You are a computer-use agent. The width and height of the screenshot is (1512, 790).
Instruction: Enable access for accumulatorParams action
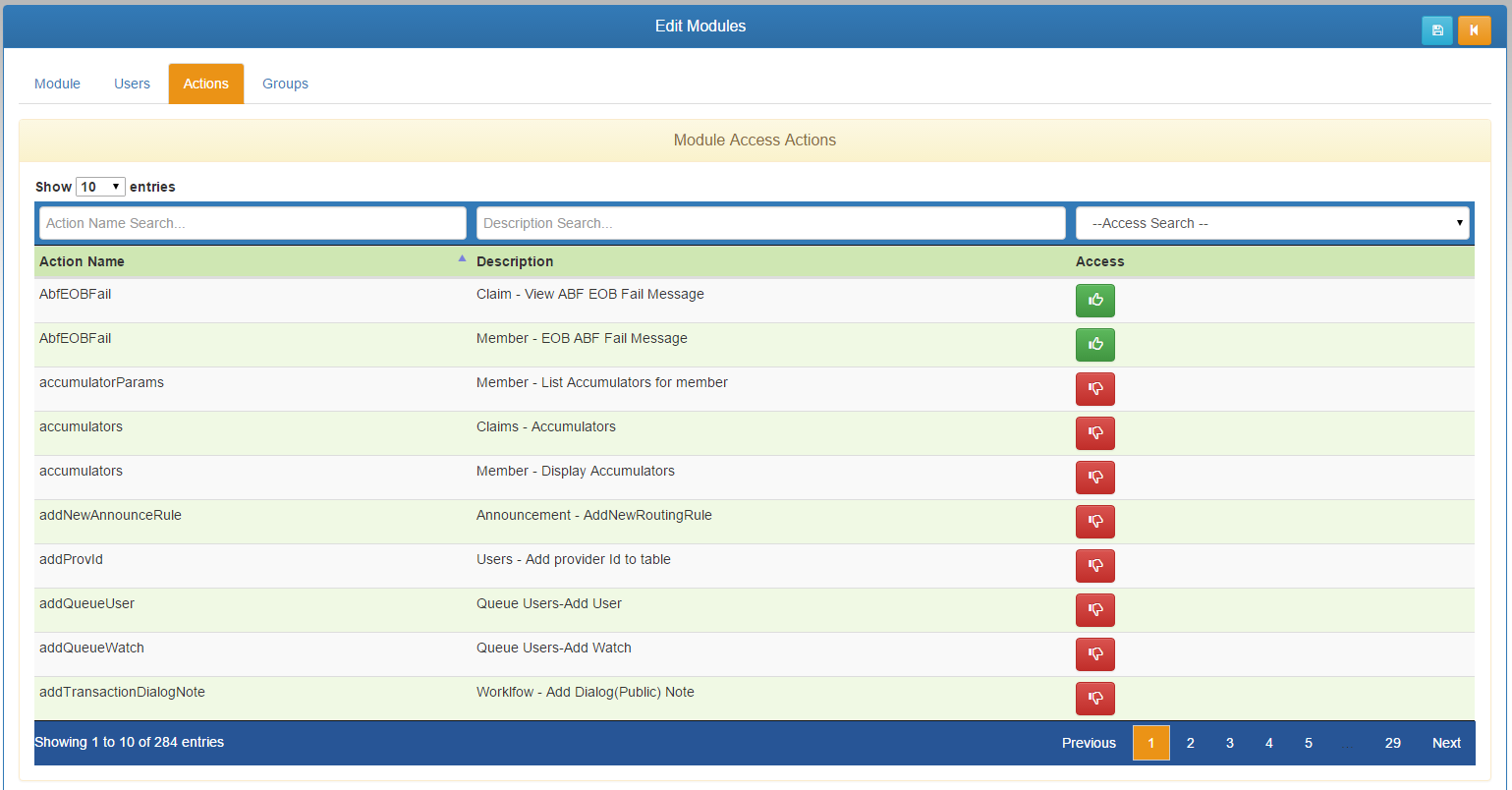coord(1094,389)
